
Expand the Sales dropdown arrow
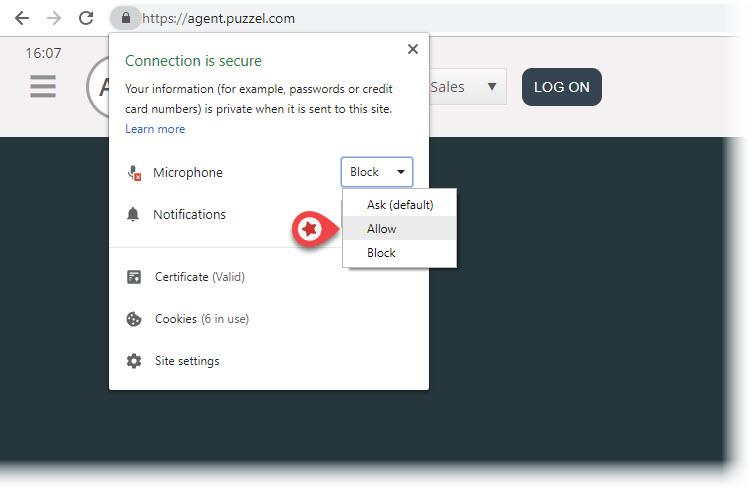tap(491, 87)
